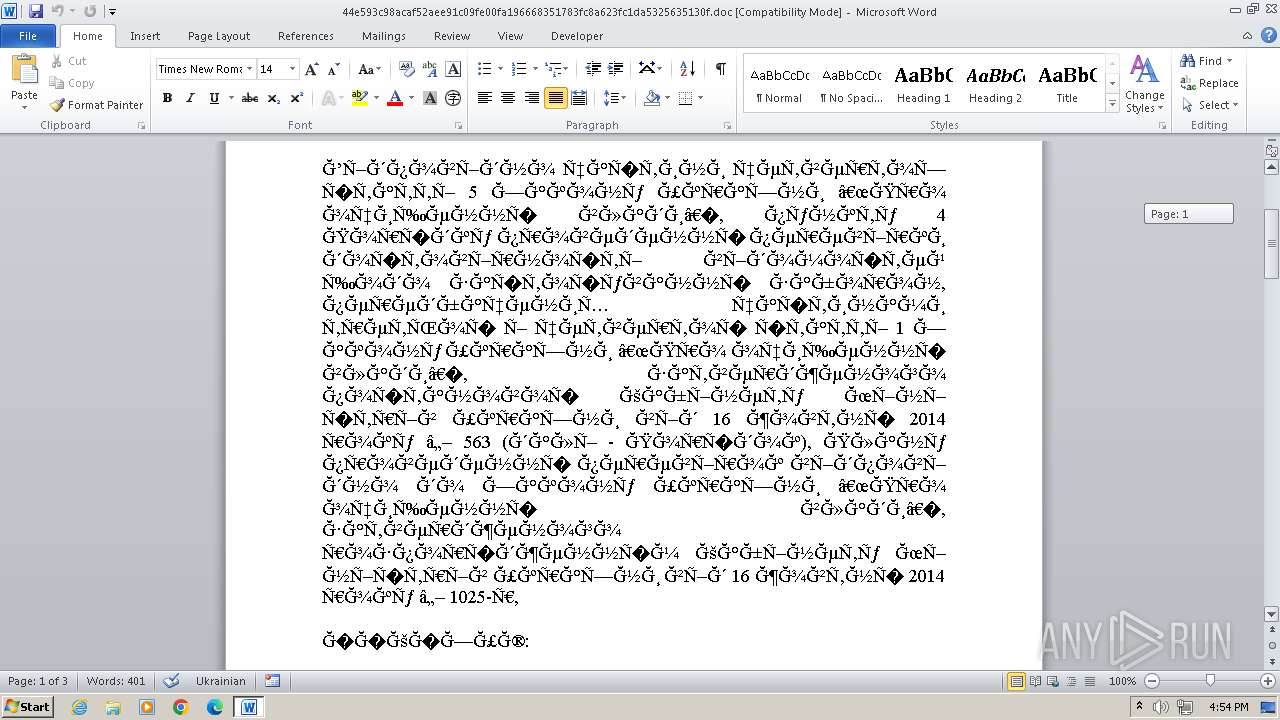
Task: Toggle Bold formatting
Action: tap(167, 98)
